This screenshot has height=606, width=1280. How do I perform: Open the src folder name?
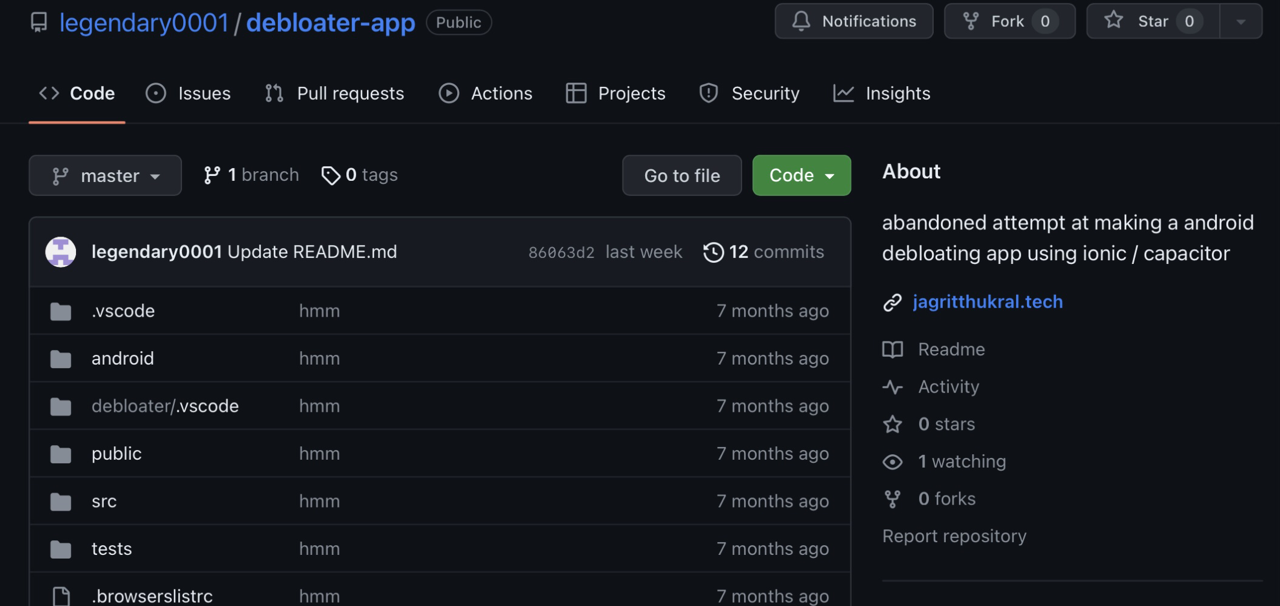point(104,501)
